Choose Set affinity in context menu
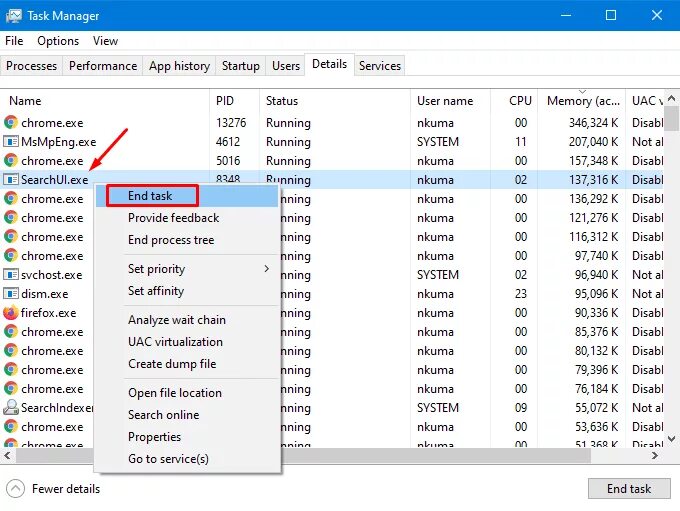680x511 pixels. pyautogui.click(x=187, y=291)
